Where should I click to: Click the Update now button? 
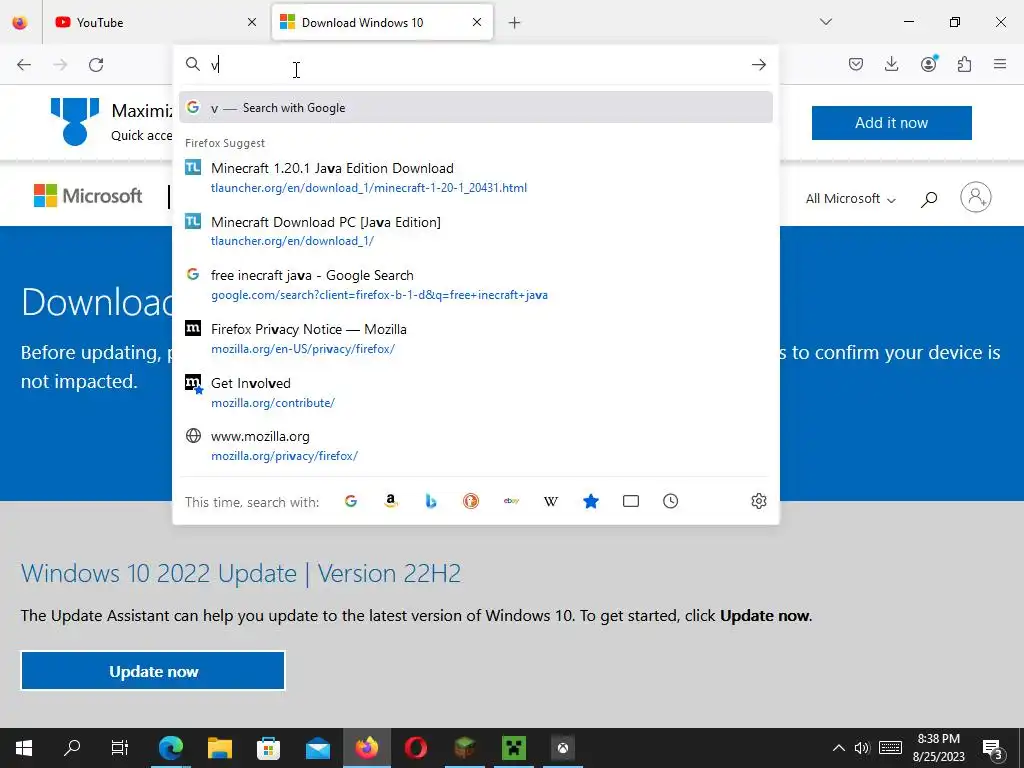(x=153, y=671)
